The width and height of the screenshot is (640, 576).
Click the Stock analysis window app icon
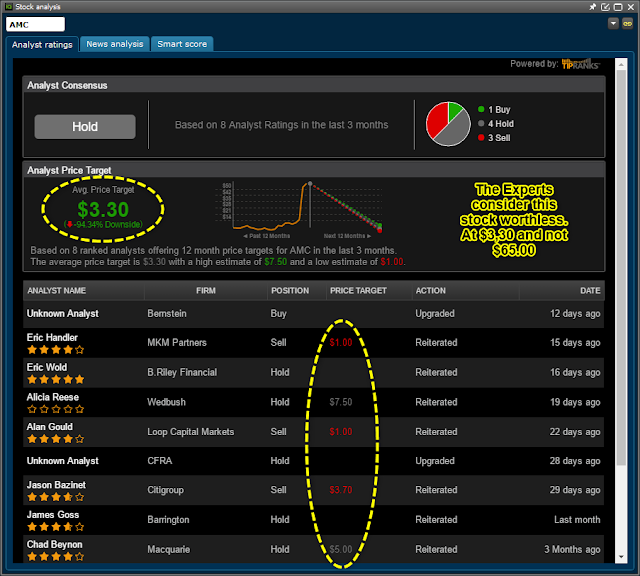coord(9,7)
